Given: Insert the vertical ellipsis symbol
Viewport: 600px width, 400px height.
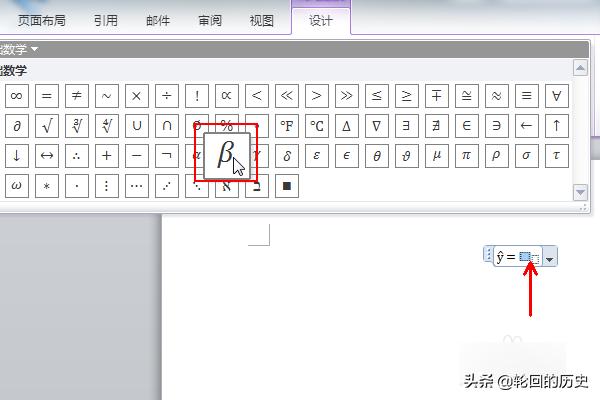Looking at the screenshot, I should pos(107,186).
